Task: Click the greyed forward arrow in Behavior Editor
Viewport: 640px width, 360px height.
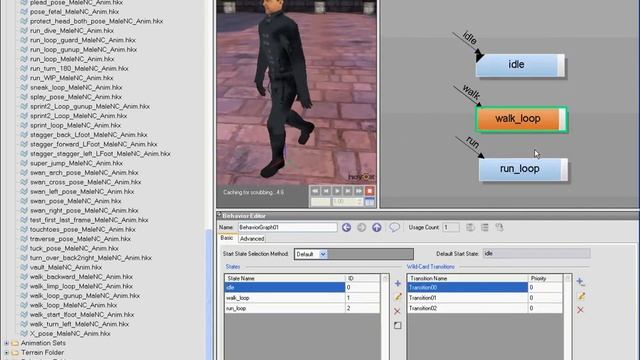Action: point(362,227)
